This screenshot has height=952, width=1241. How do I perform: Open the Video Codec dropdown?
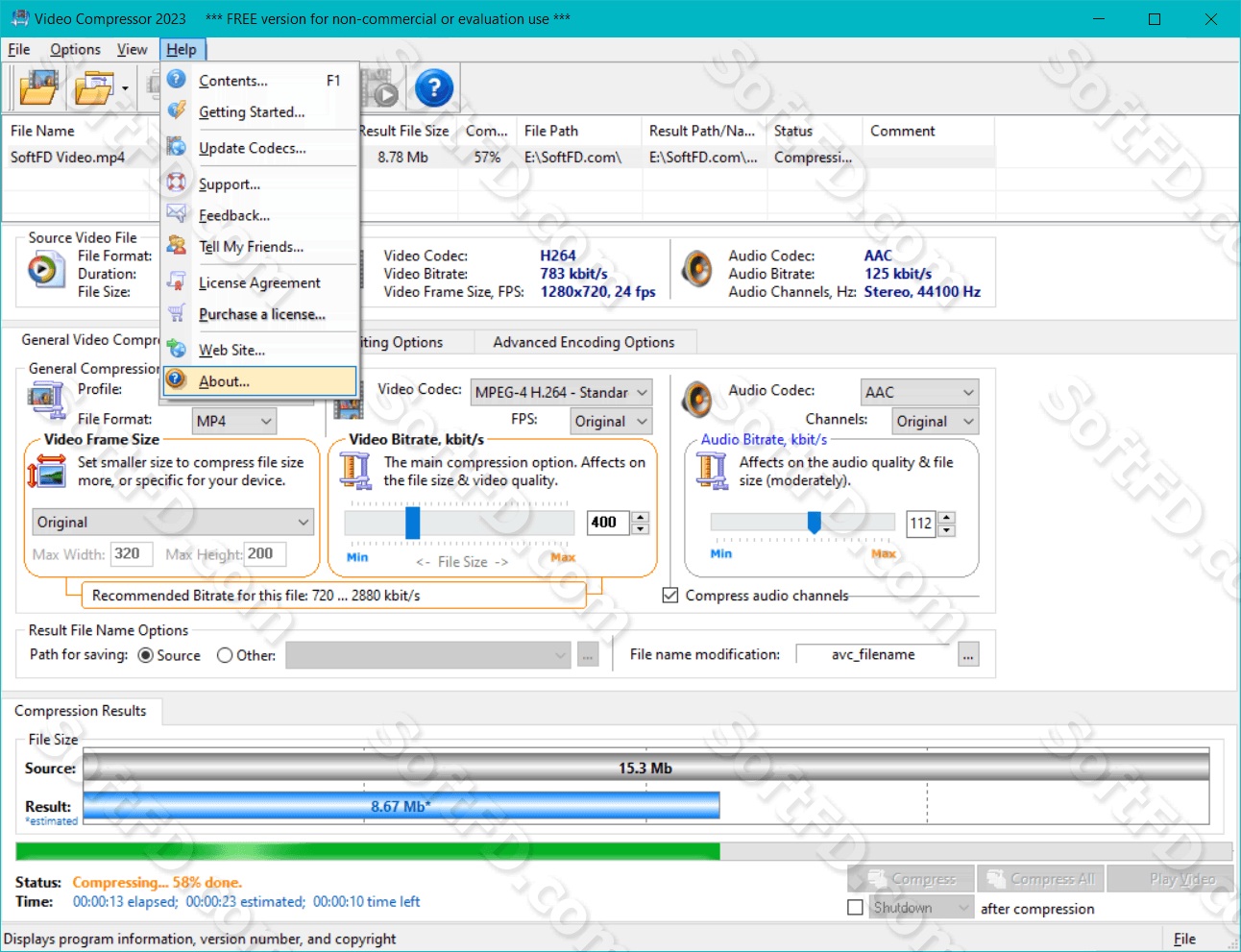coord(561,392)
